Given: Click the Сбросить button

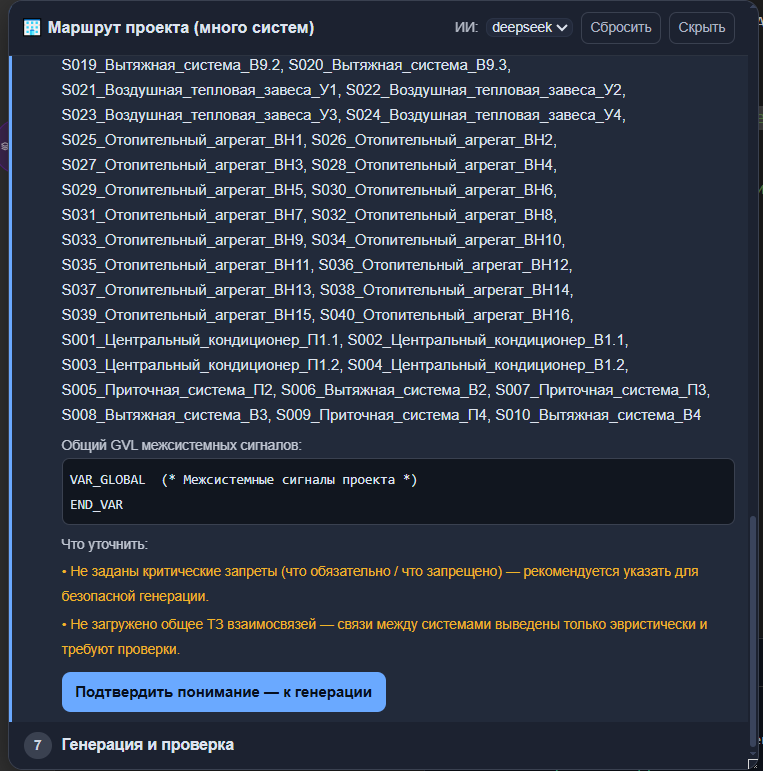Looking at the screenshot, I should [x=620, y=28].
